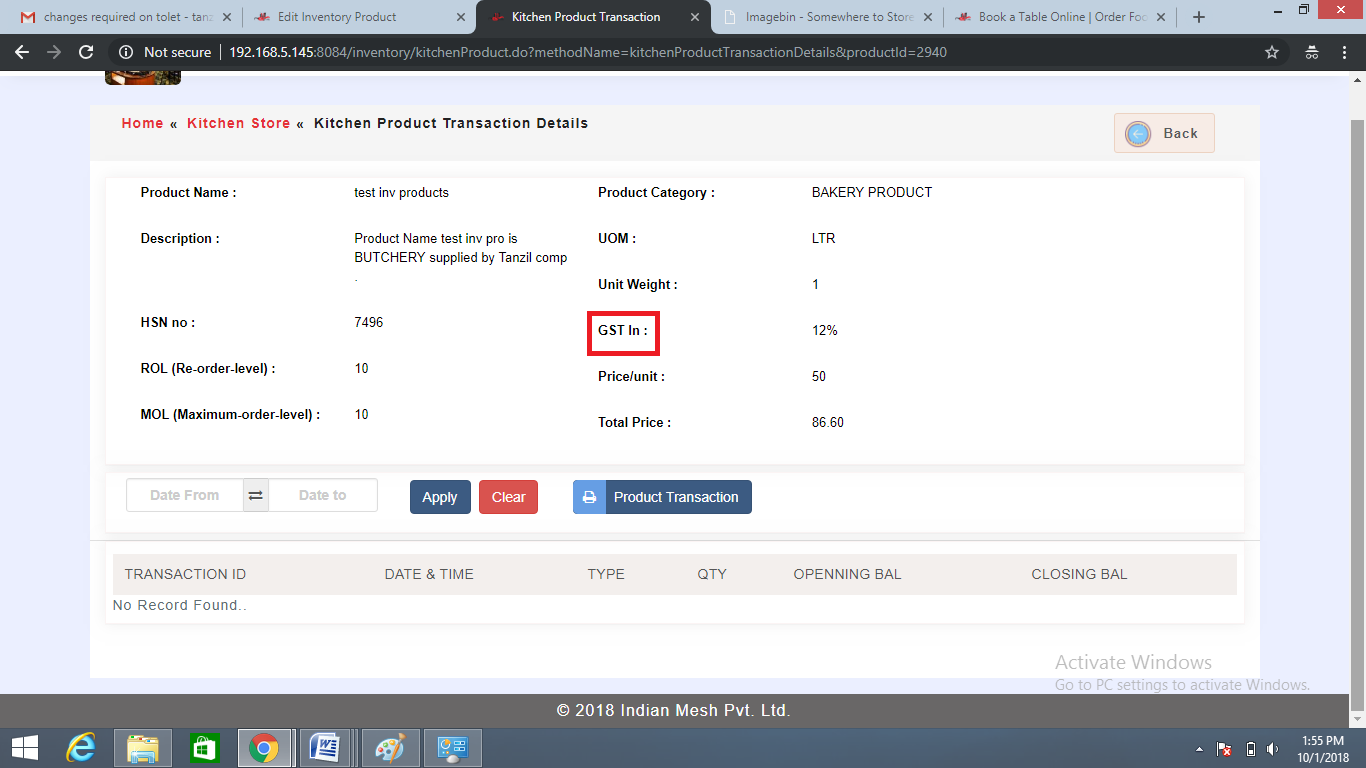Reload the current page

click(x=86, y=52)
